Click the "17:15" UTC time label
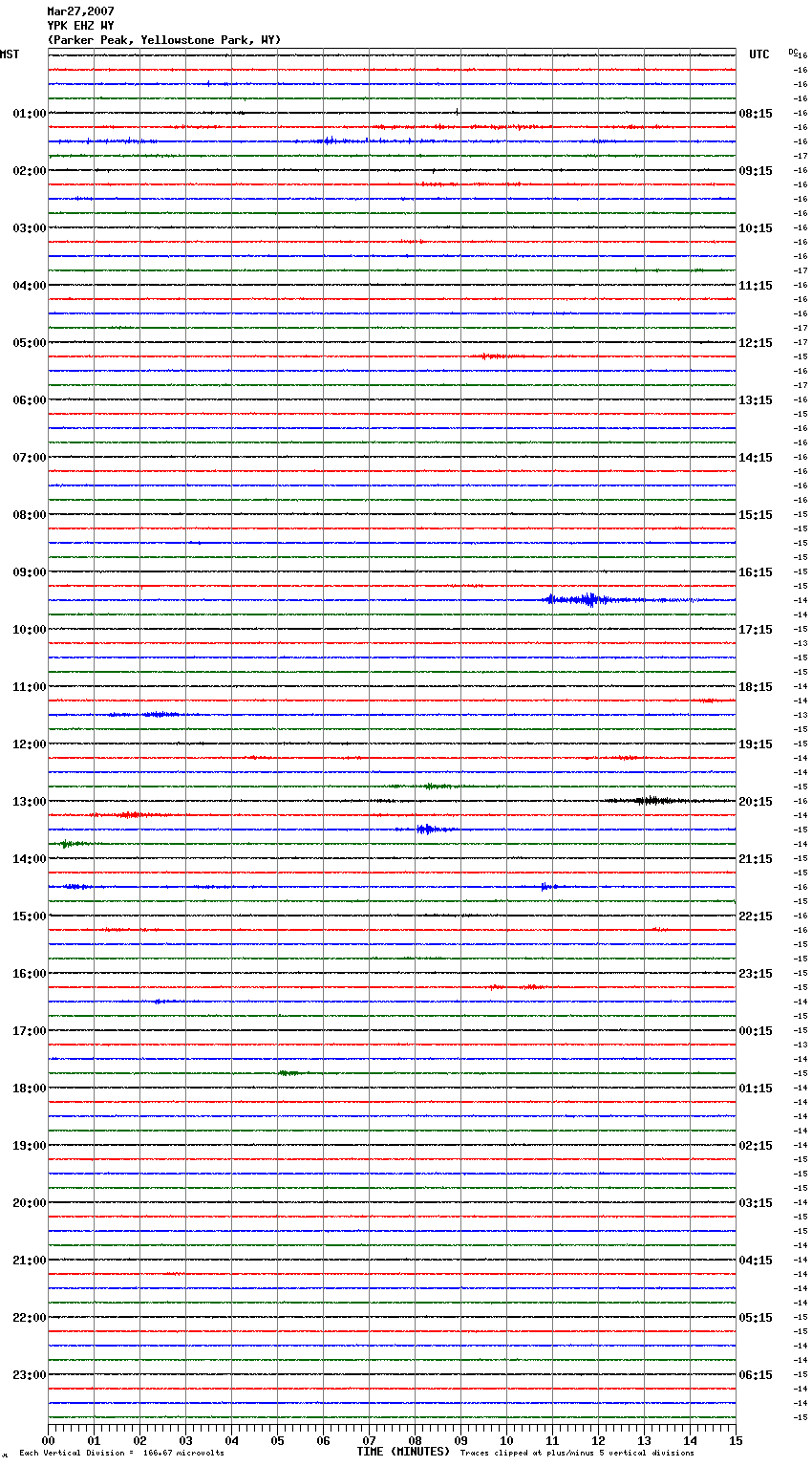Viewport: 812px width, 1466px height. pos(756,630)
